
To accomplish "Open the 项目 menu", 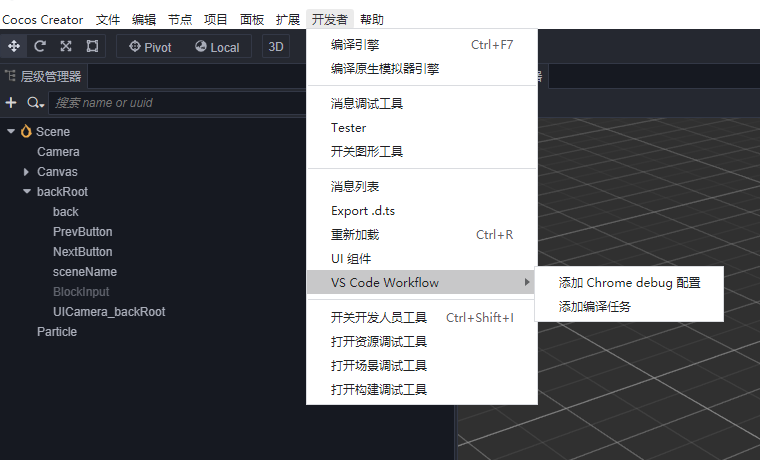I will tap(216, 19).
